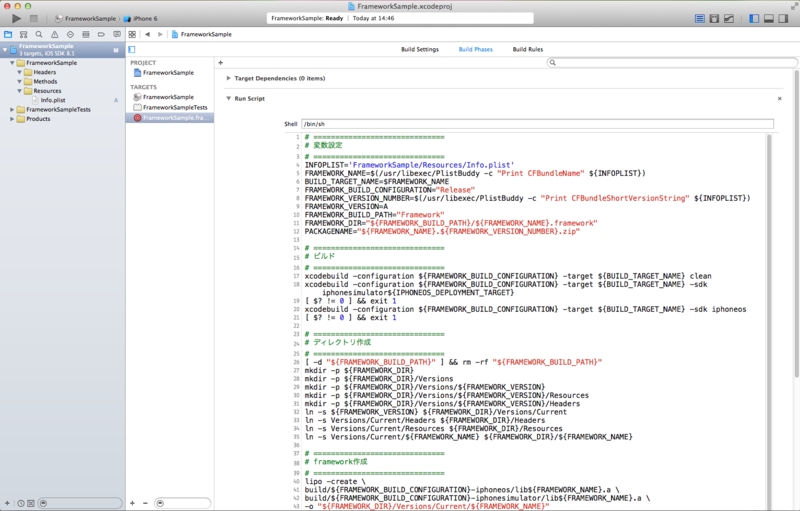Collapse the Run Script section
Screen dimensions: 800x511
pos(229,98)
